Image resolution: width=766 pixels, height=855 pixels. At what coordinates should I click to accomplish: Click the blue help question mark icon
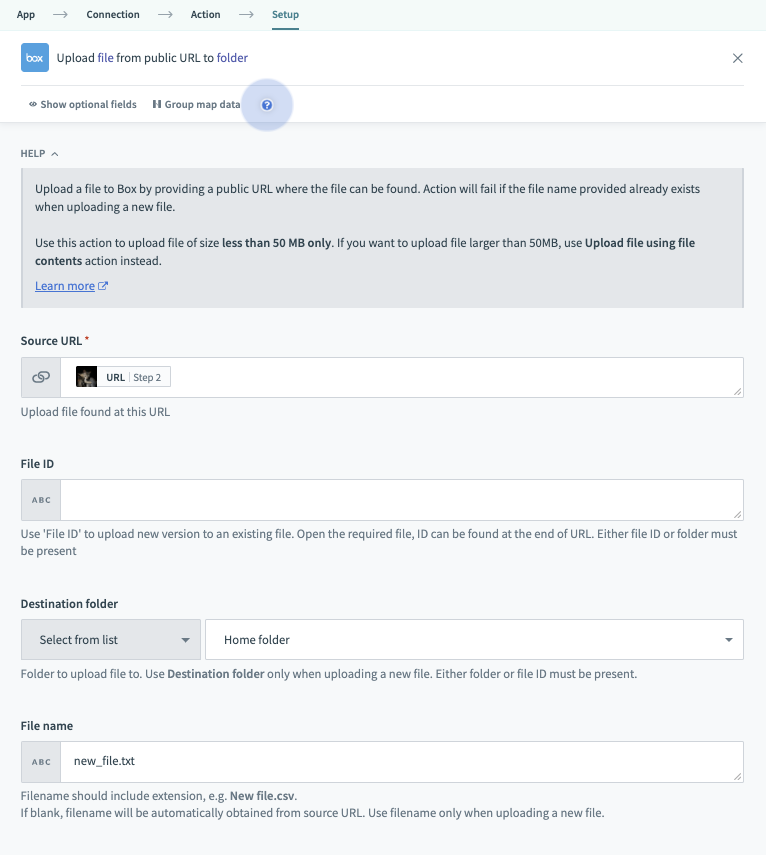coord(267,105)
